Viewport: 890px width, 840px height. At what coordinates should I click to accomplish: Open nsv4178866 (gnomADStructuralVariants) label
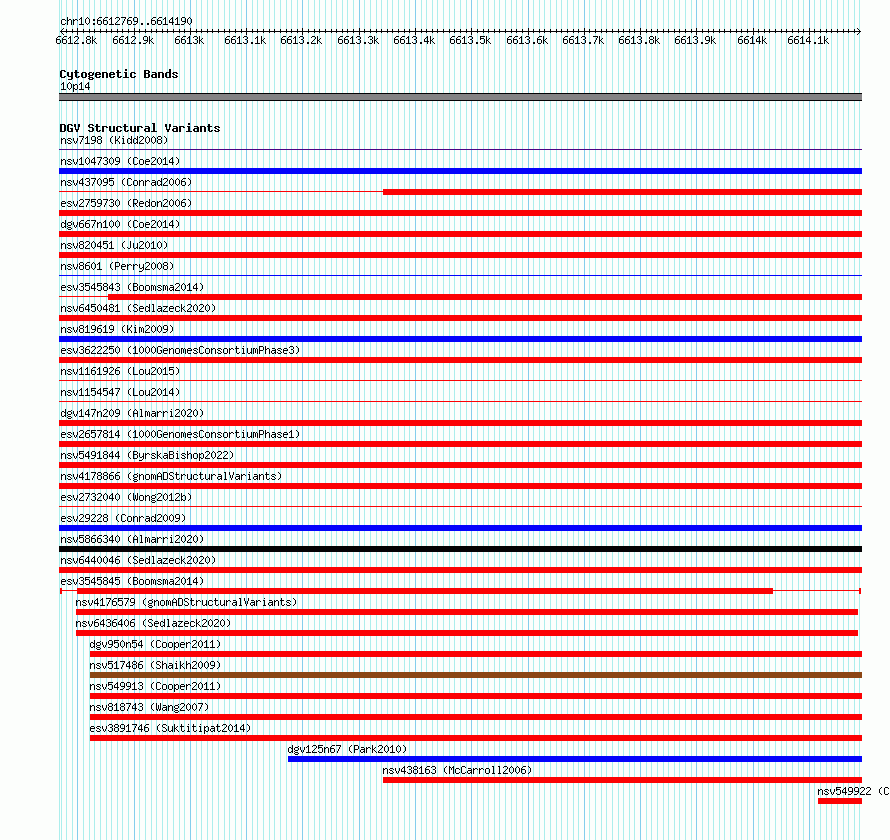(171, 476)
